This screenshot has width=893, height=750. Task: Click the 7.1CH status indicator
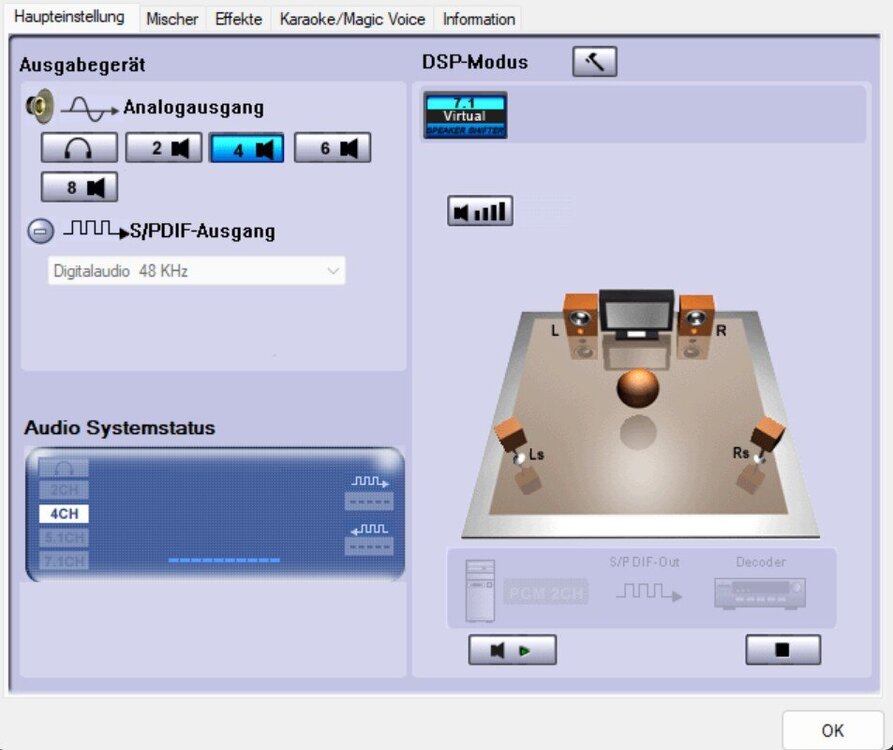tap(64, 561)
